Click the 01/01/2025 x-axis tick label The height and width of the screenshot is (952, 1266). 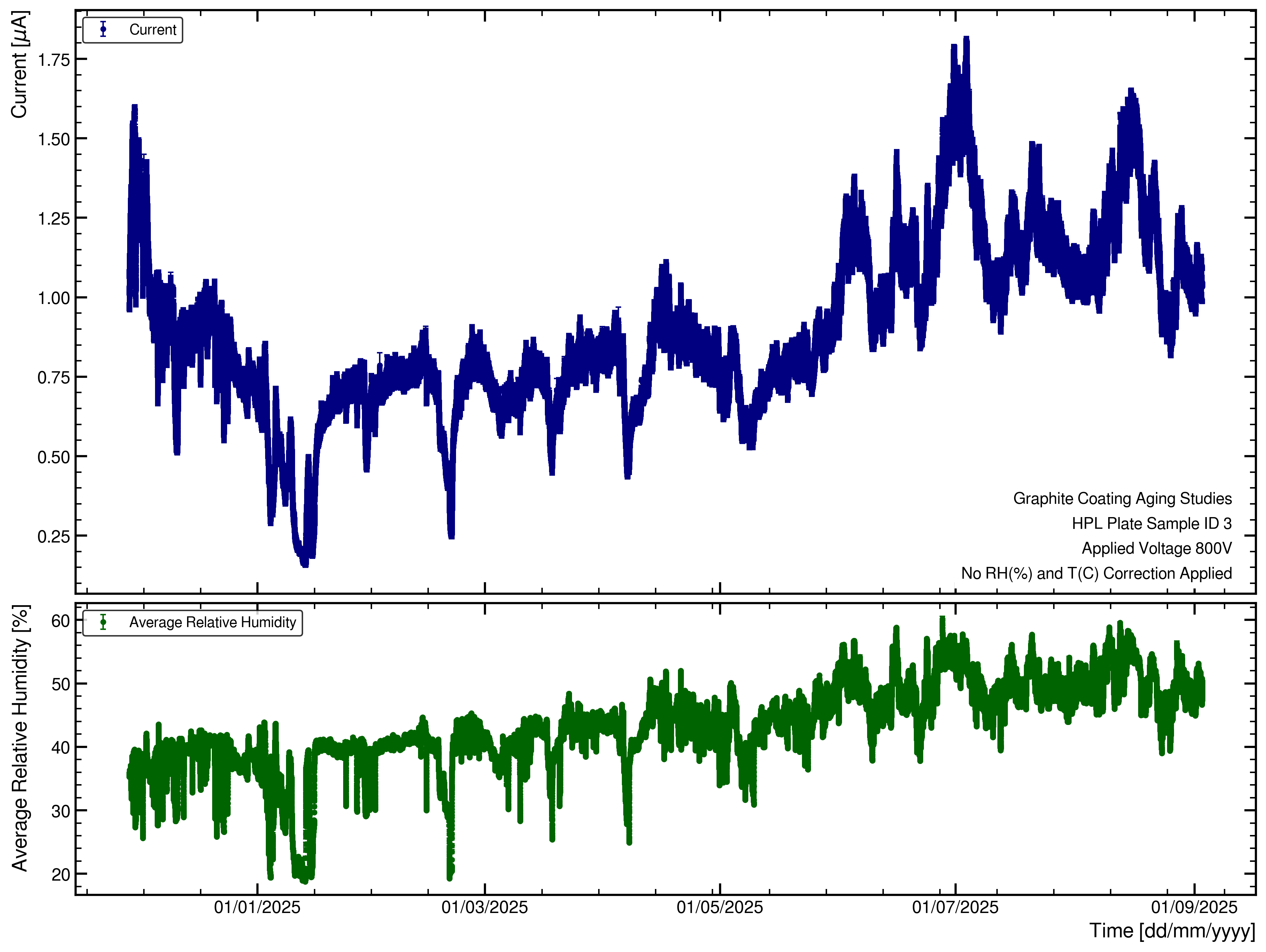click(x=257, y=907)
